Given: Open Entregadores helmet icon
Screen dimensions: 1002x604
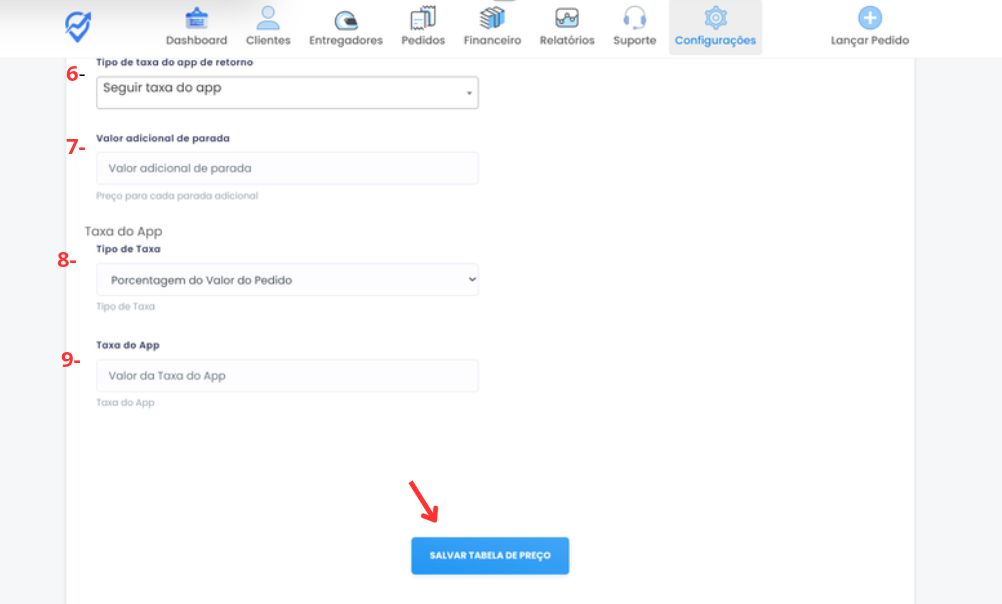Looking at the screenshot, I should coord(346,19).
